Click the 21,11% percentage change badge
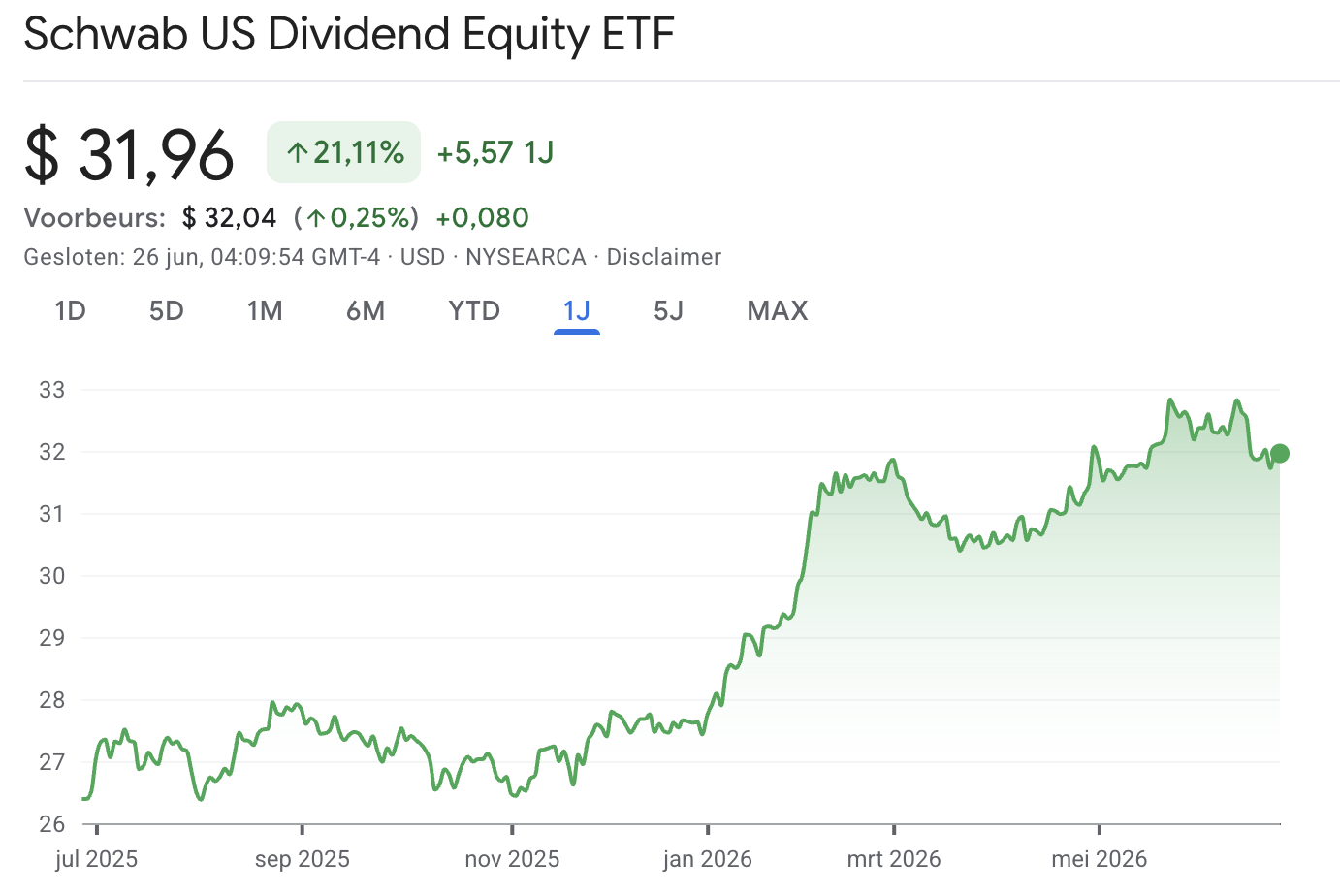The image size is (1340, 896). (344, 152)
